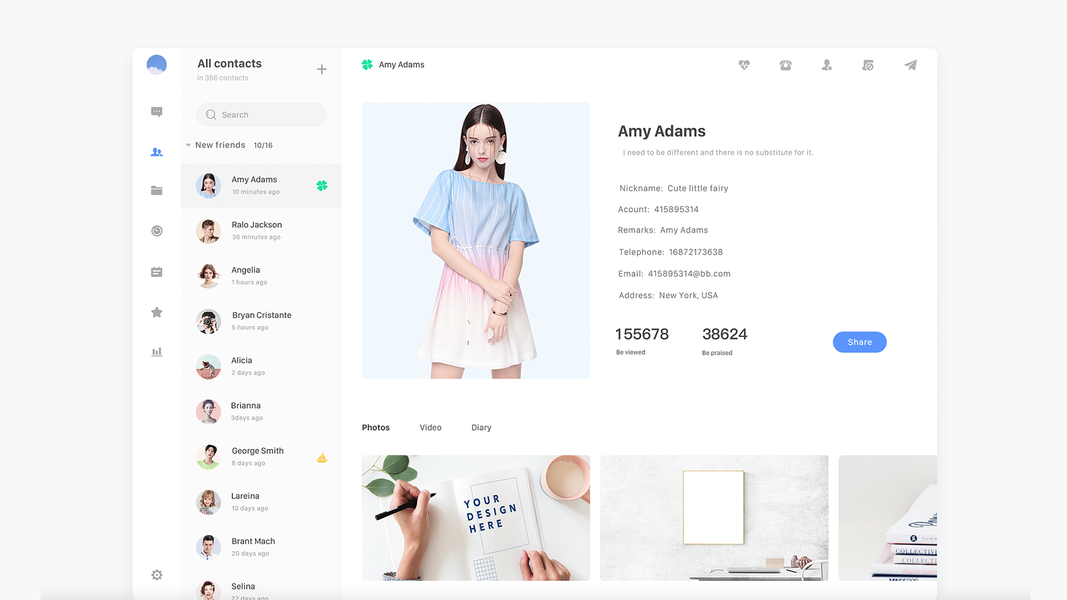Add a new contact with plus icon
1067x600 pixels.
pyautogui.click(x=322, y=69)
